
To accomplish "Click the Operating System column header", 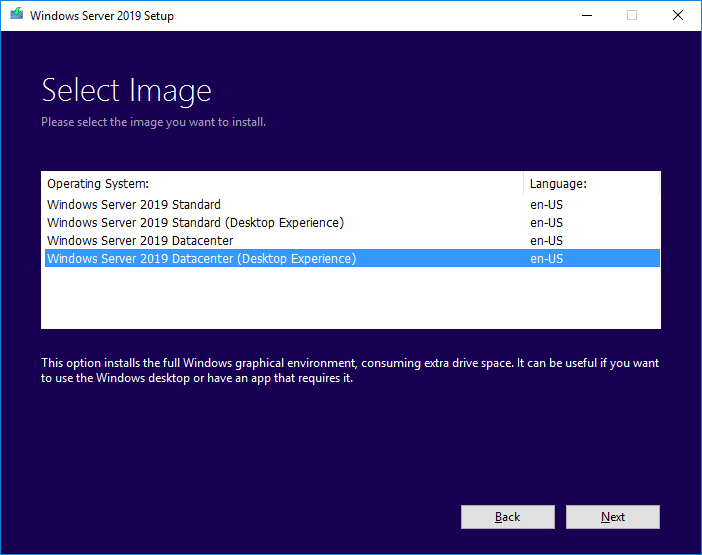I will coord(284,184).
